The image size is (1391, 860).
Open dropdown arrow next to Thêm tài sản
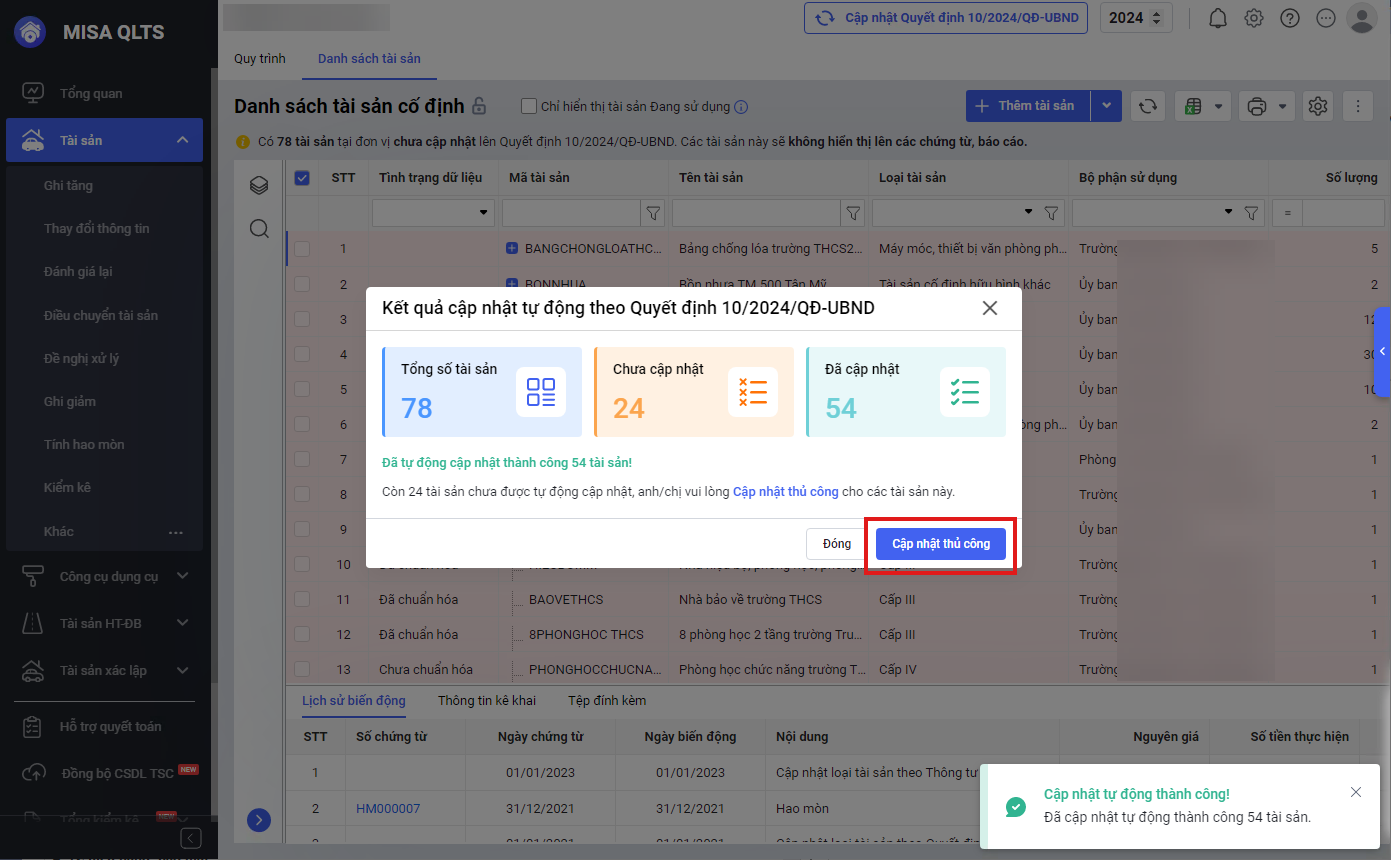[1106, 106]
